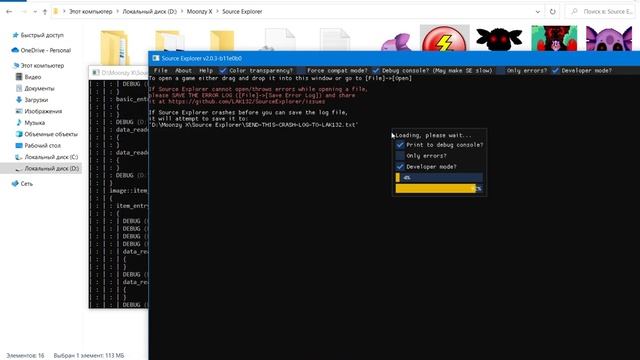Expand the address bar history dropdown

click(x=538, y=12)
